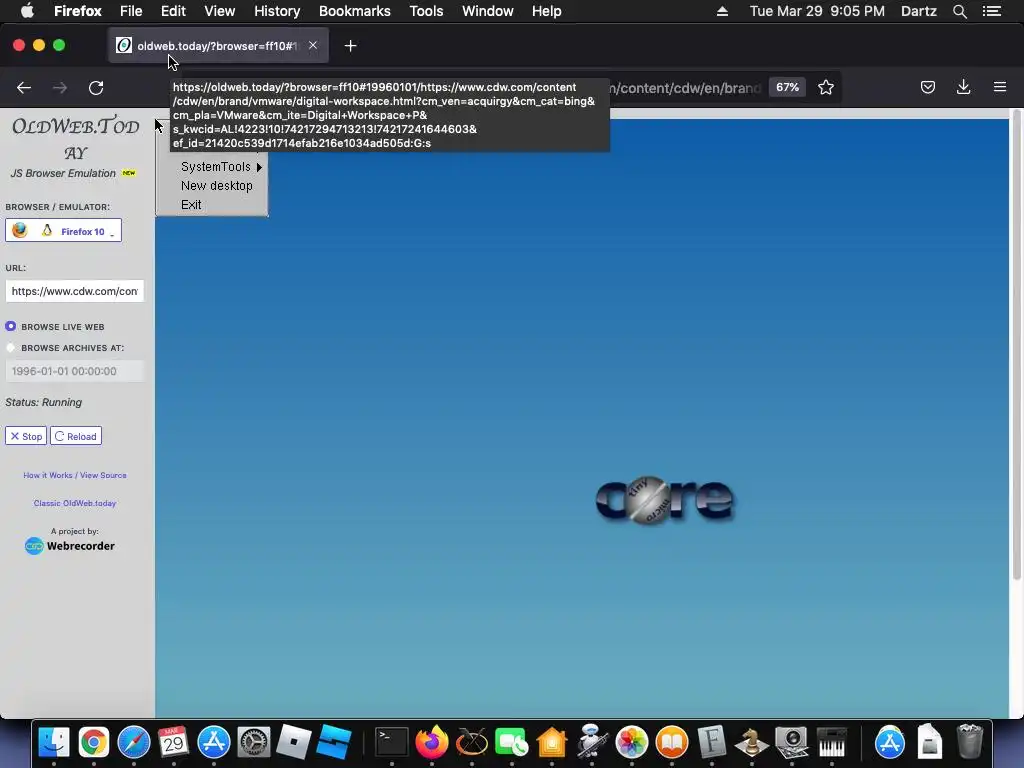Open the Firefox hamburger application menu

pyautogui.click(x=1000, y=87)
